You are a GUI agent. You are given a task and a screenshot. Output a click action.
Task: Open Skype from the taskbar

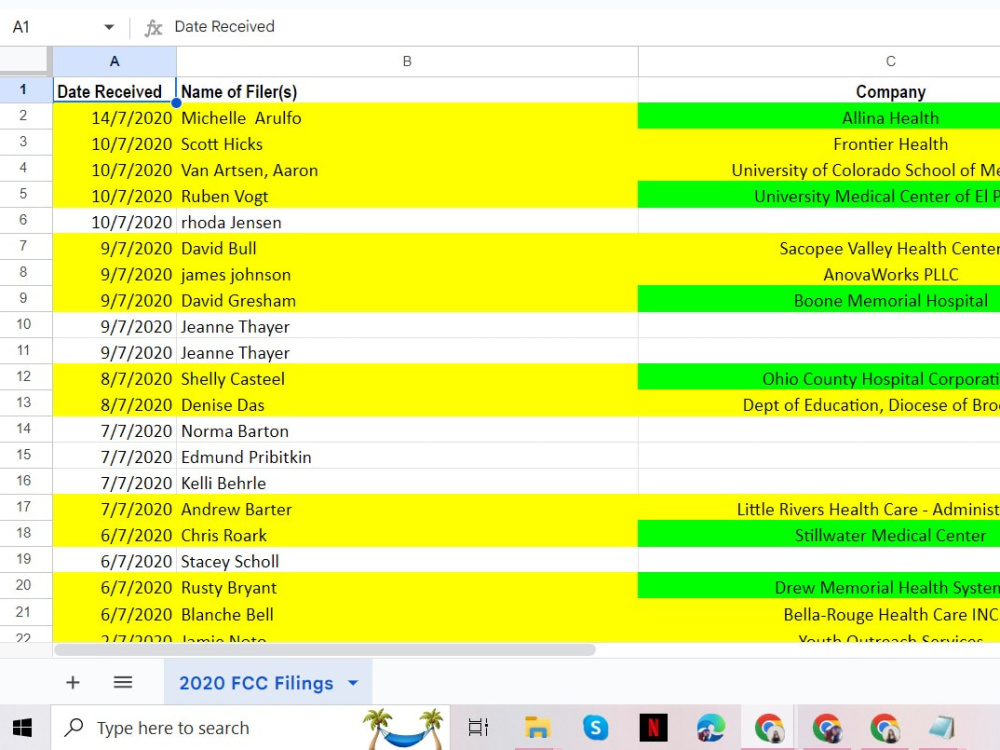595,728
